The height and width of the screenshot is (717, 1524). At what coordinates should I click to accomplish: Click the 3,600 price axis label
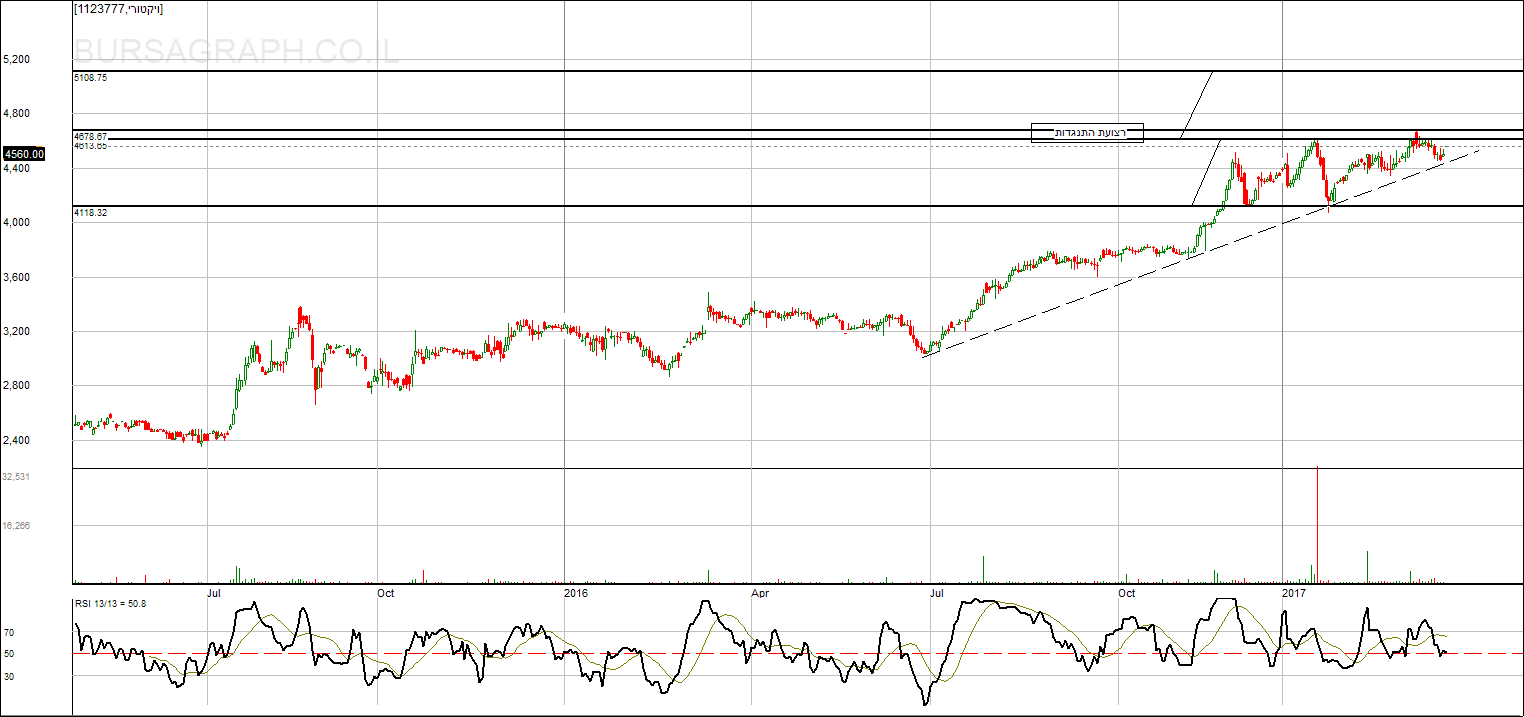tap(17, 277)
